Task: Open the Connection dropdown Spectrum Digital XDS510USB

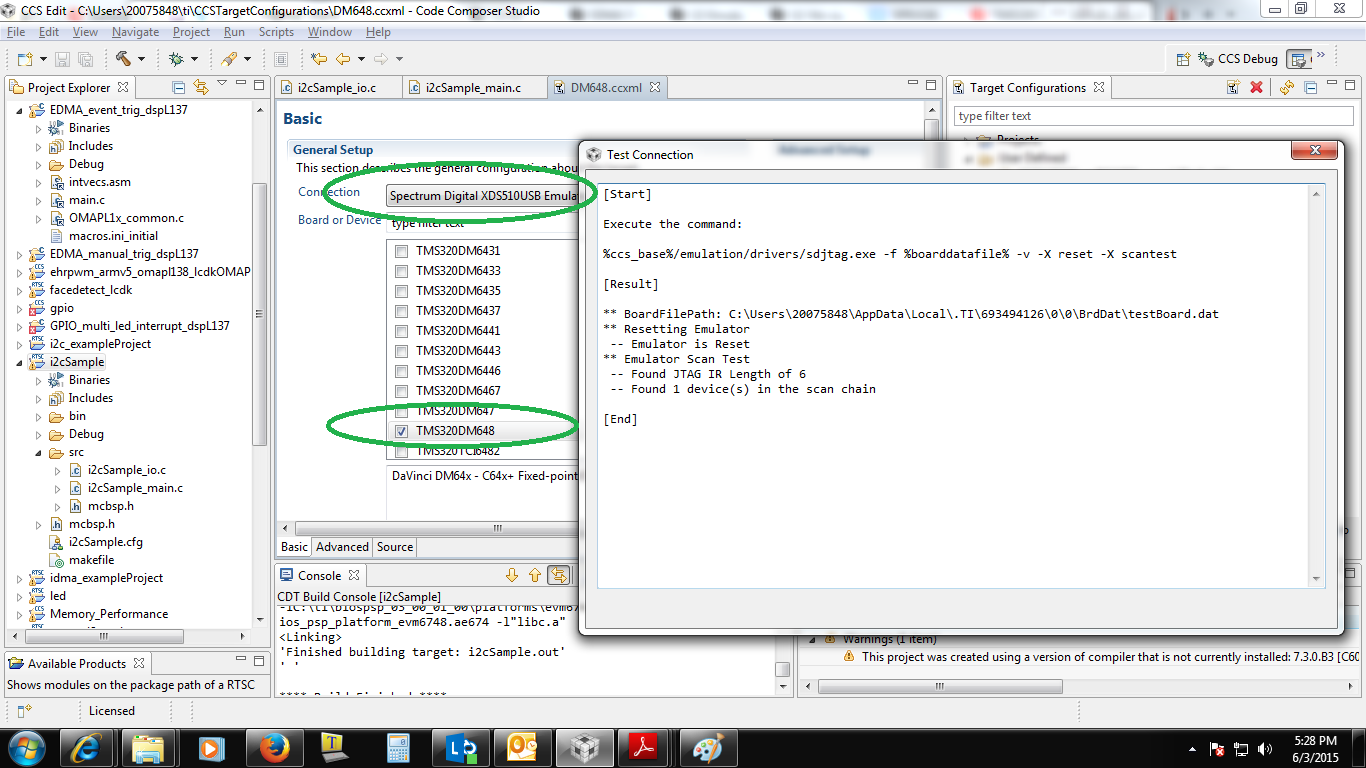Action: pyautogui.click(x=482, y=196)
